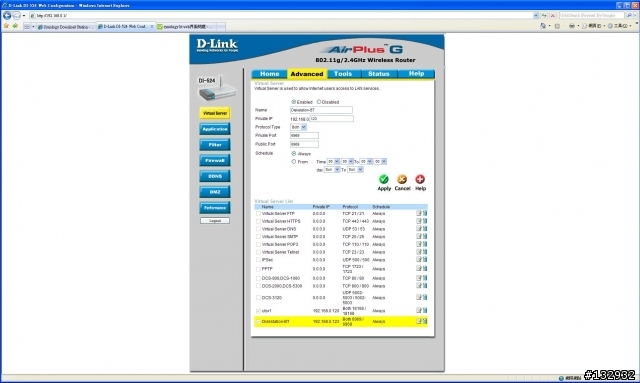This screenshot has height=383, width=640.
Task: Open the Filter section
Action: click(x=215, y=145)
